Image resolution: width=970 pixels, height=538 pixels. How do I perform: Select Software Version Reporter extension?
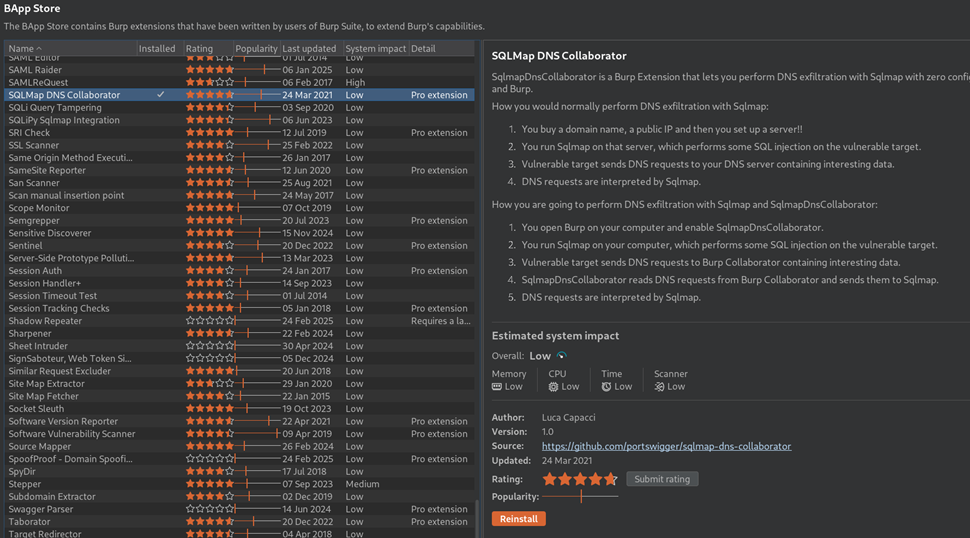click(239, 421)
